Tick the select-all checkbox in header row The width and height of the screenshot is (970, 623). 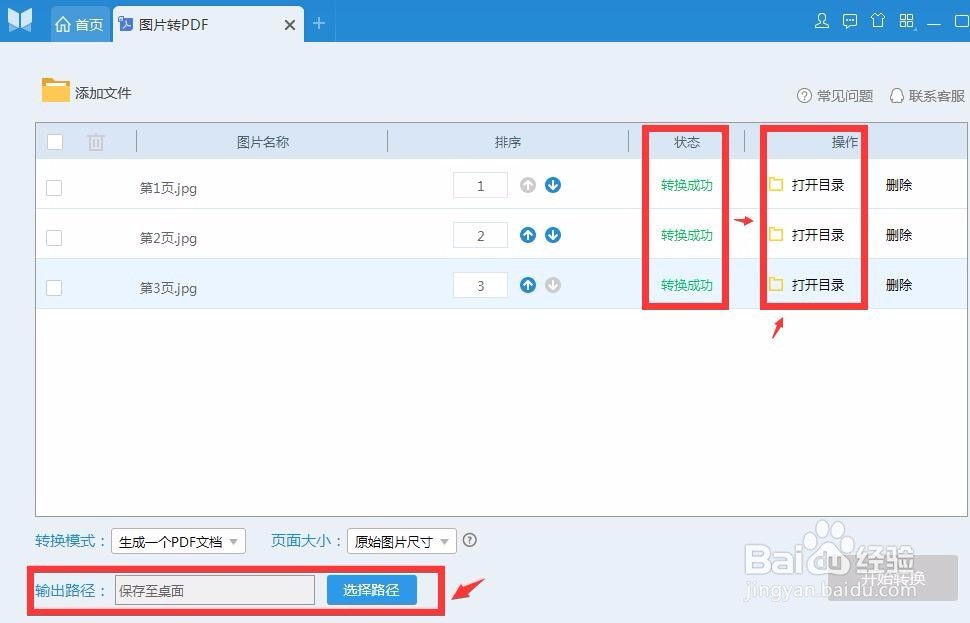[54, 141]
